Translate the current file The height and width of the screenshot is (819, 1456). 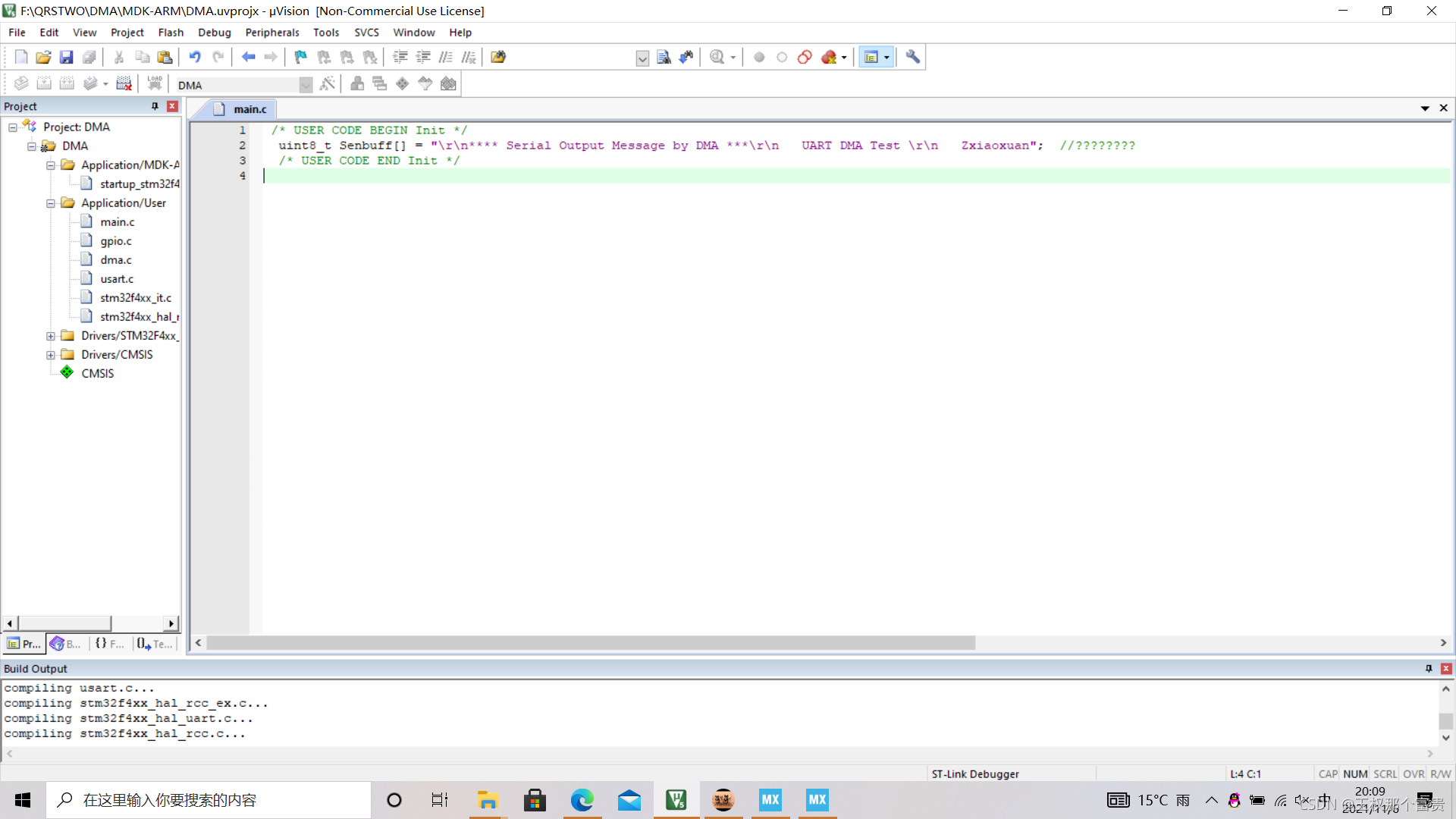pyautogui.click(x=21, y=83)
